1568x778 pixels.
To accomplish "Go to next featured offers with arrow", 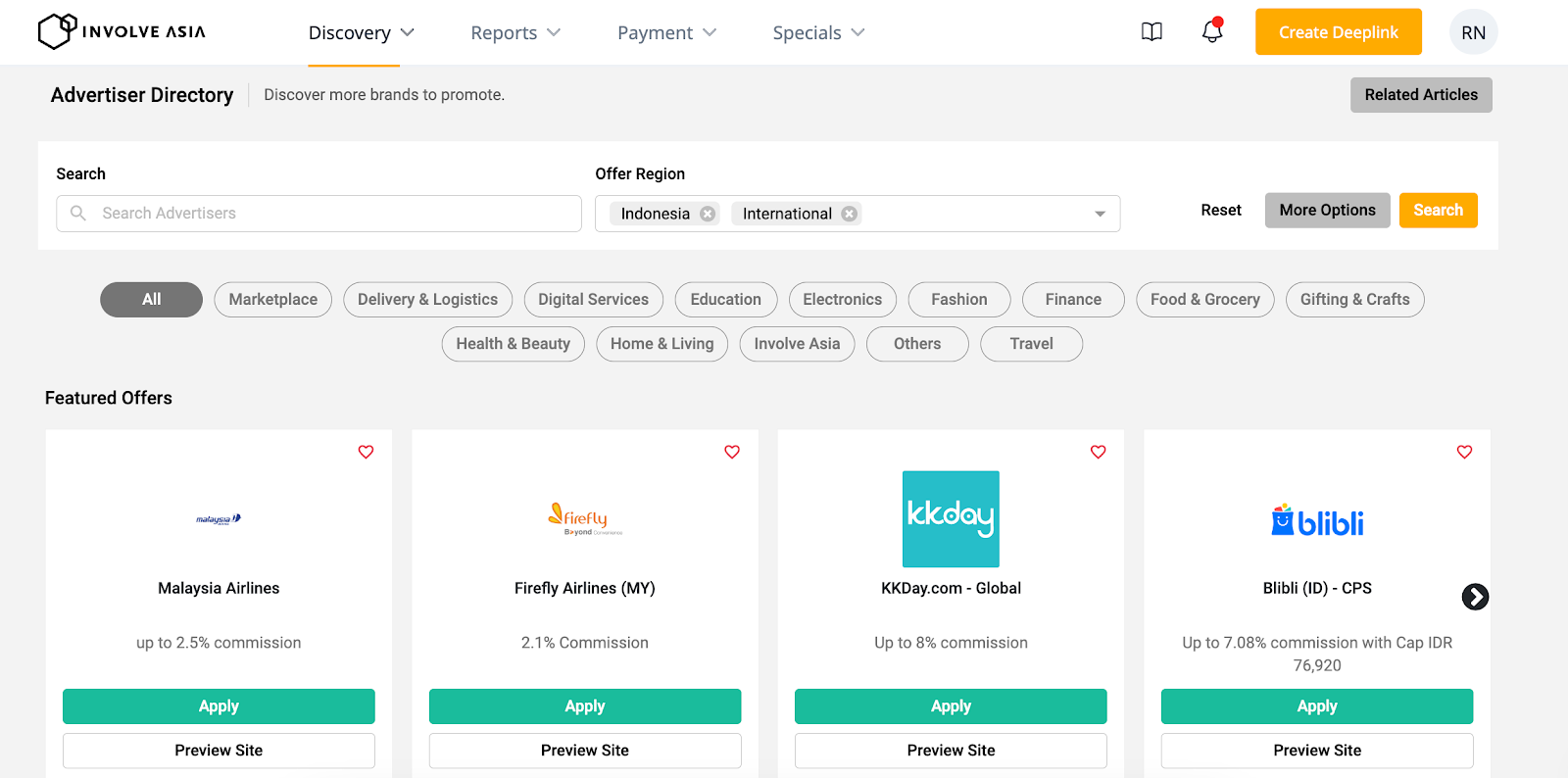I will [x=1475, y=597].
